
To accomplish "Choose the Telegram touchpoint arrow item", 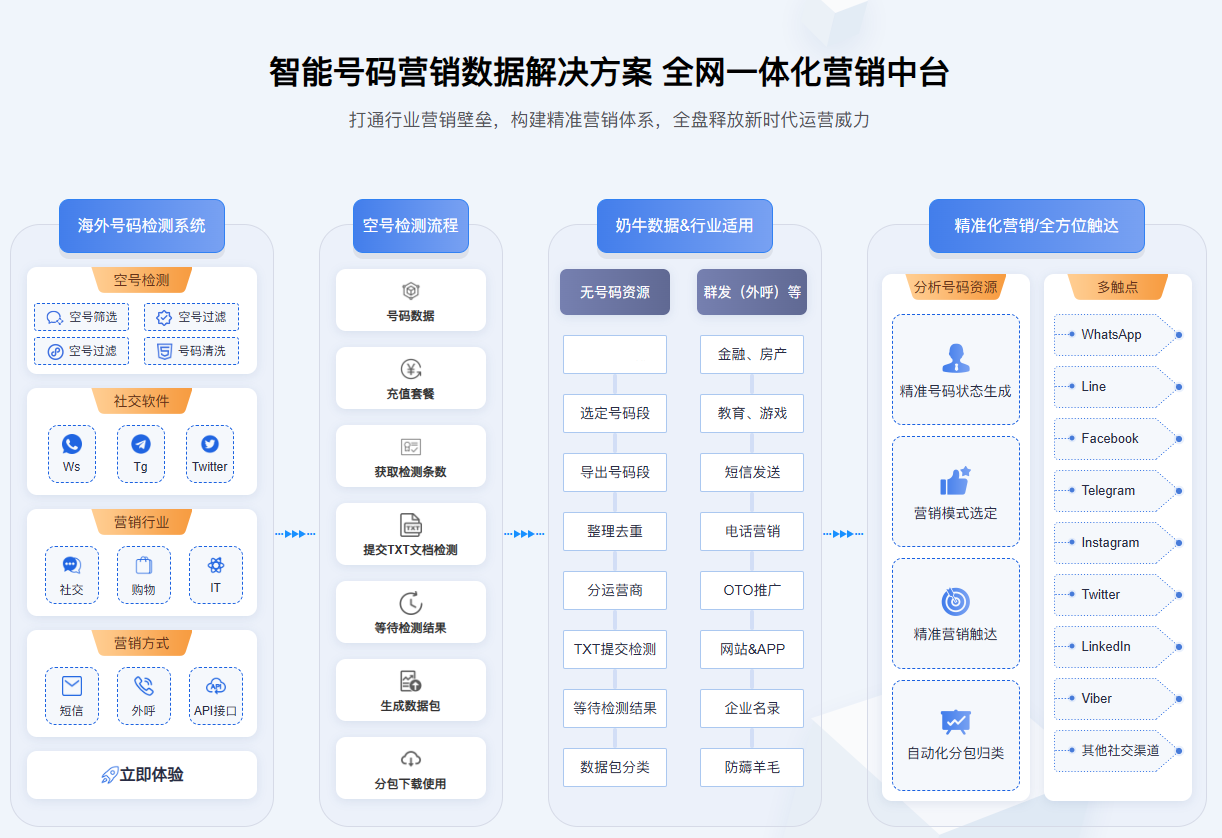I will [1115, 491].
